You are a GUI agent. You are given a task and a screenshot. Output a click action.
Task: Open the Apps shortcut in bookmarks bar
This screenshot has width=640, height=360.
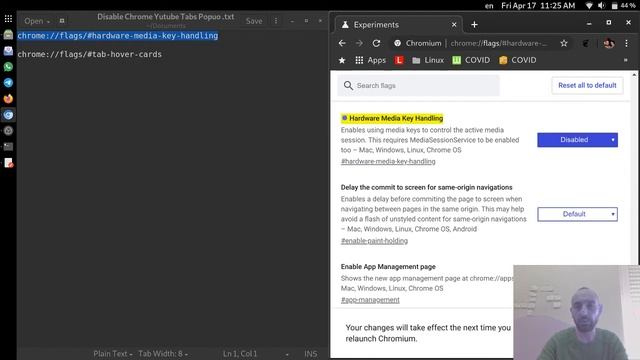click(370, 60)
